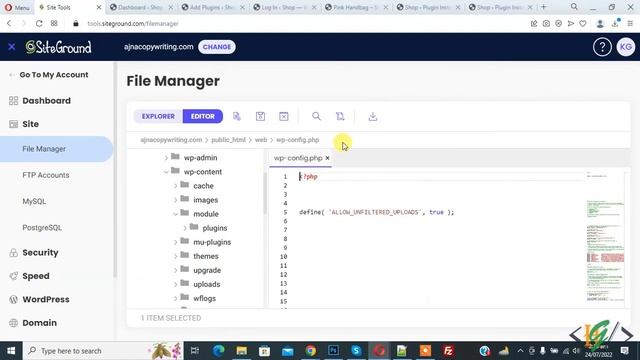This screenshot has height=360, width=640.
Task: Open the KG user account avatar
Action: coord(626,47)
